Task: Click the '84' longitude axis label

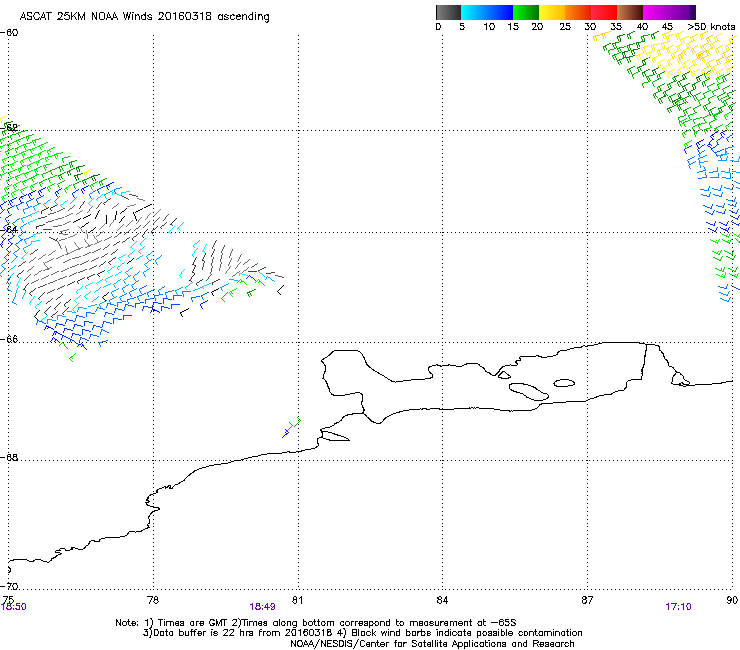Action: pos(442,600)
